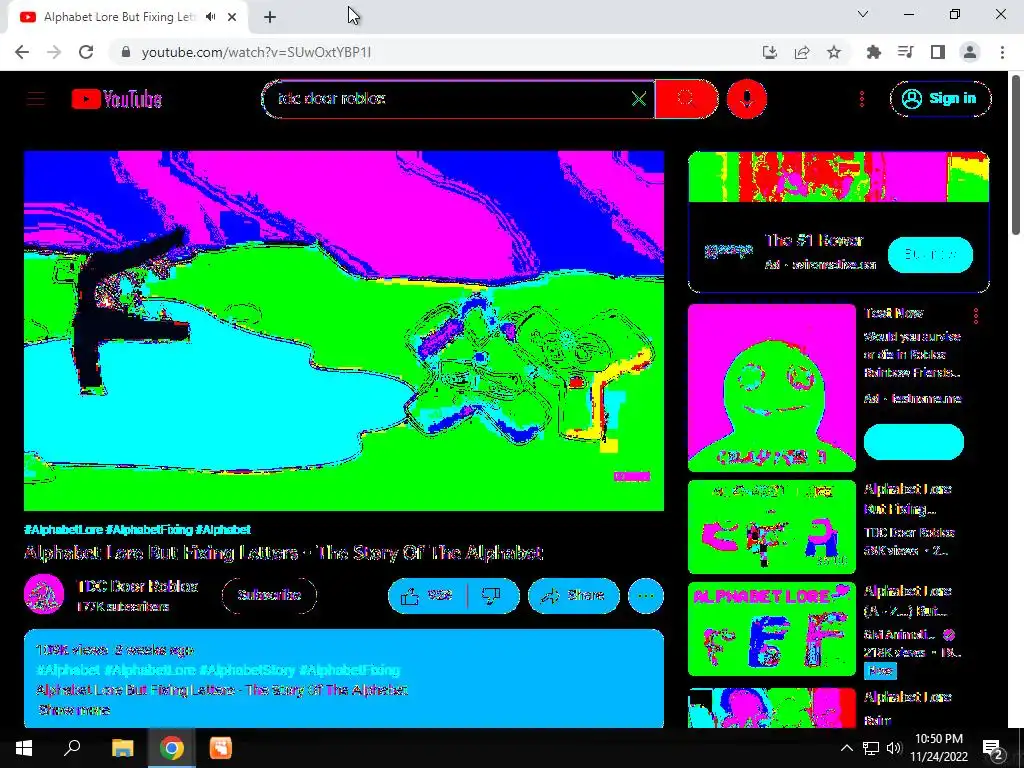The image size is (1024, 768).
Task: Open the Windows Start menu
Action: (x=24, y=748)
